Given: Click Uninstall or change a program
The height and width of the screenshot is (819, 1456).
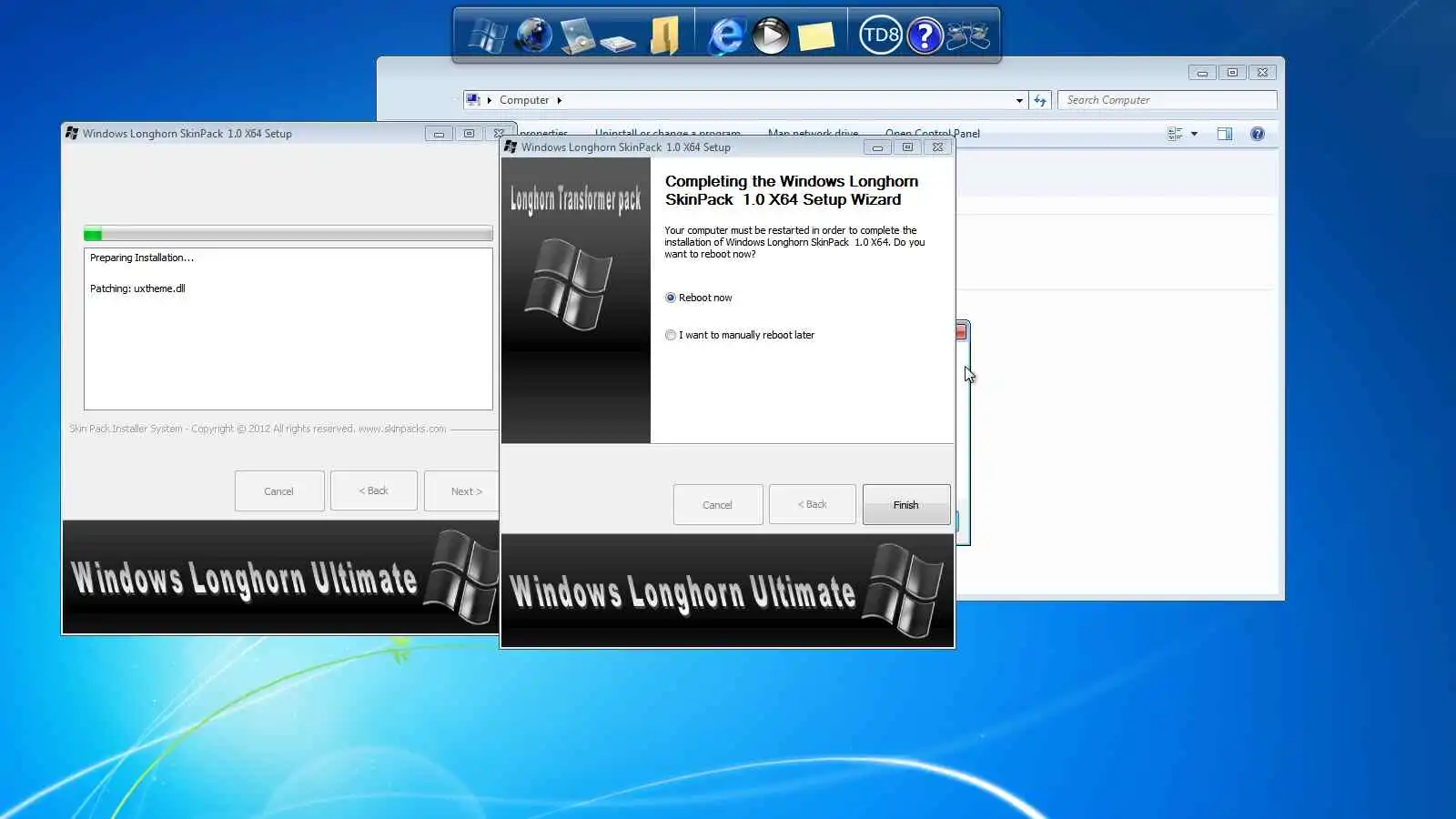Looking at the screenshot, I should pyautogui.click(x=668, y=134).
